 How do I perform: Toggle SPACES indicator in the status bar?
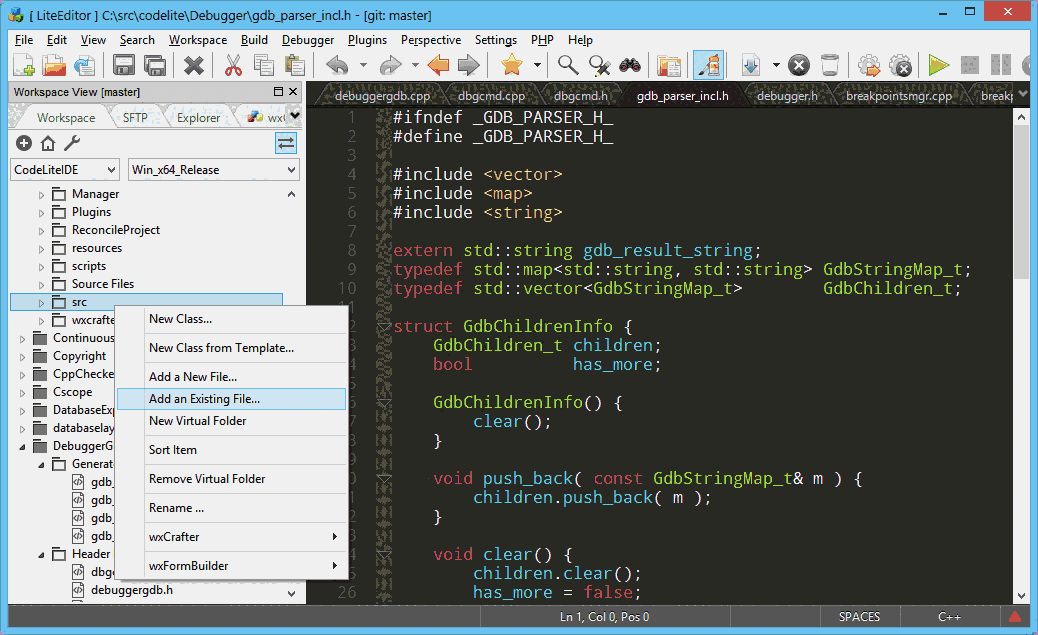click(x=859, y=617)
